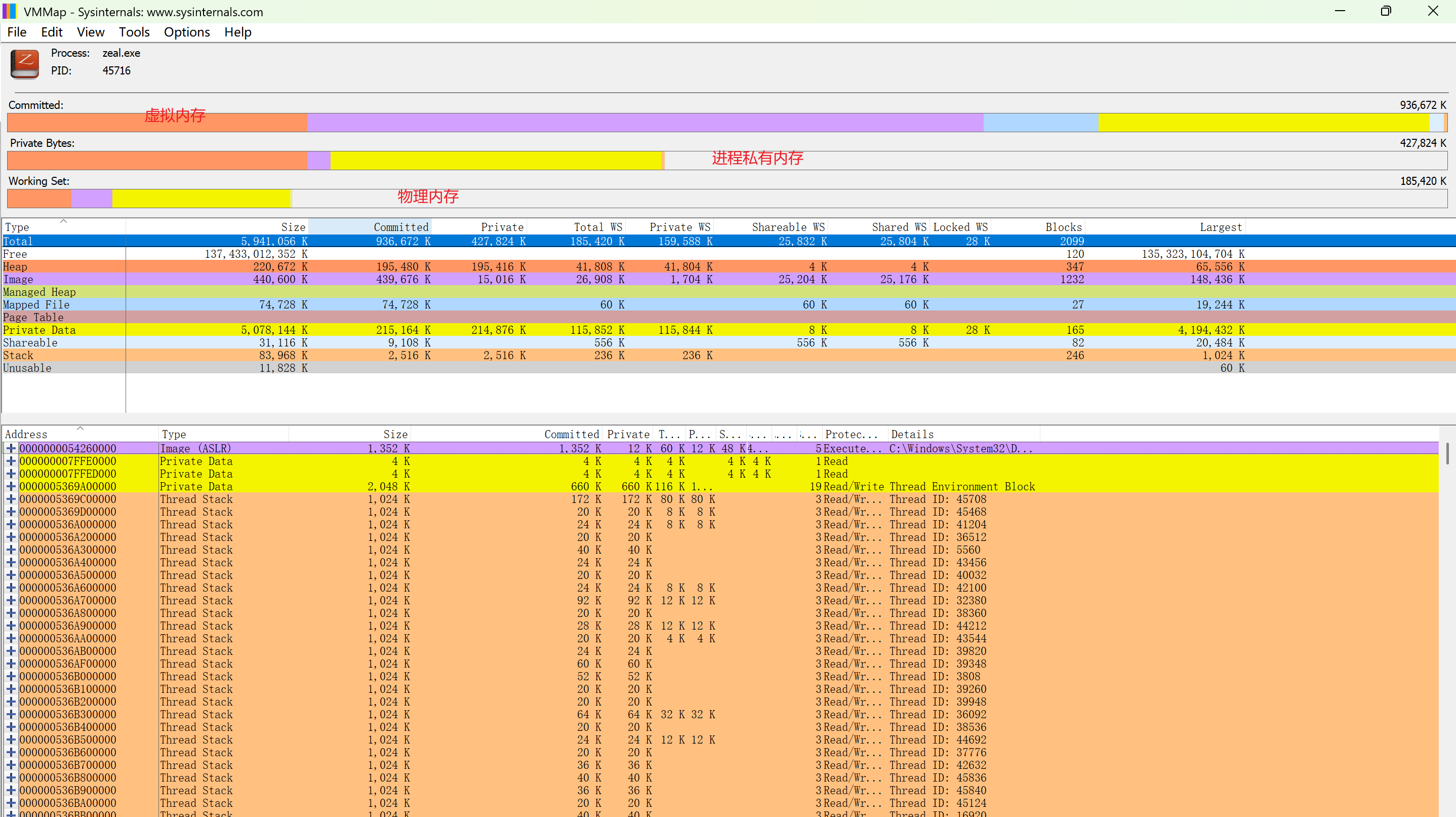Select the Heap row in summary table

pyautogui.click(x=15, y=267)
